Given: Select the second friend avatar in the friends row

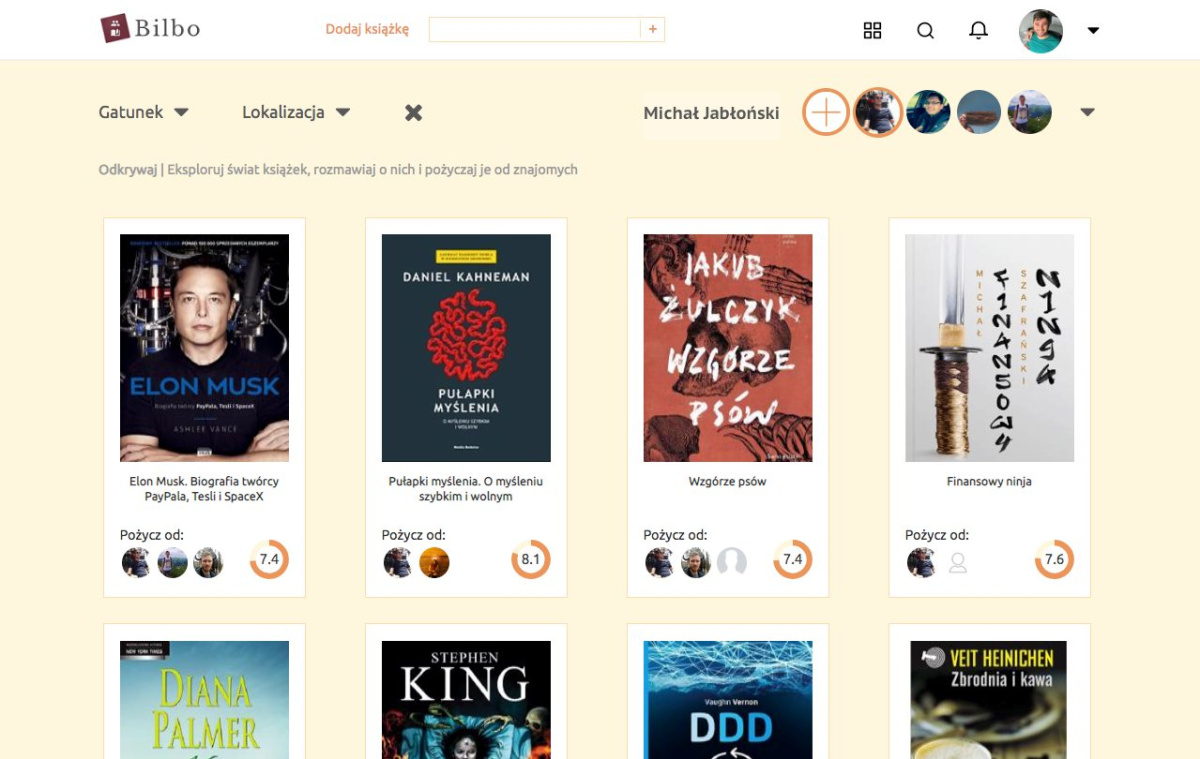Looking at the screenshot, I should 928,112.
